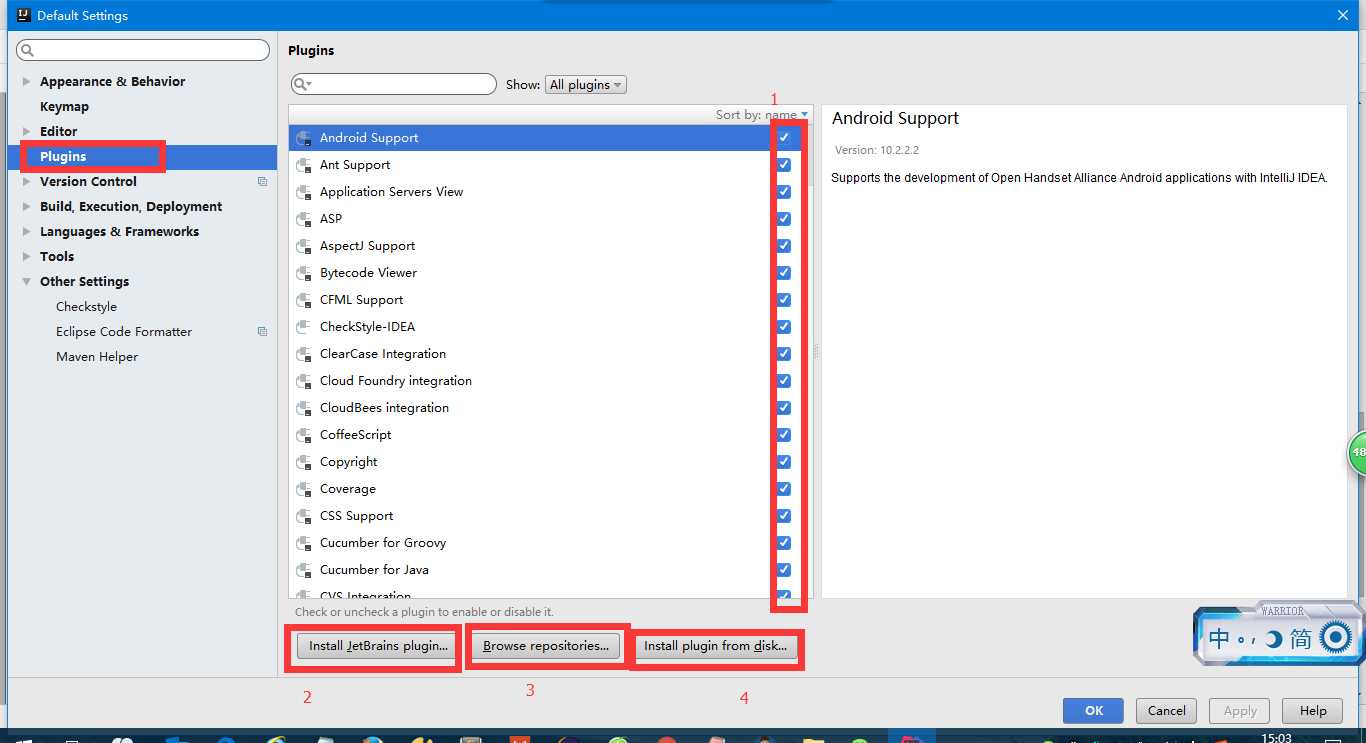Click the CheckStyle-IDEA plugin icon
This screenshot has height=743, width=1366.
point(304,327)
